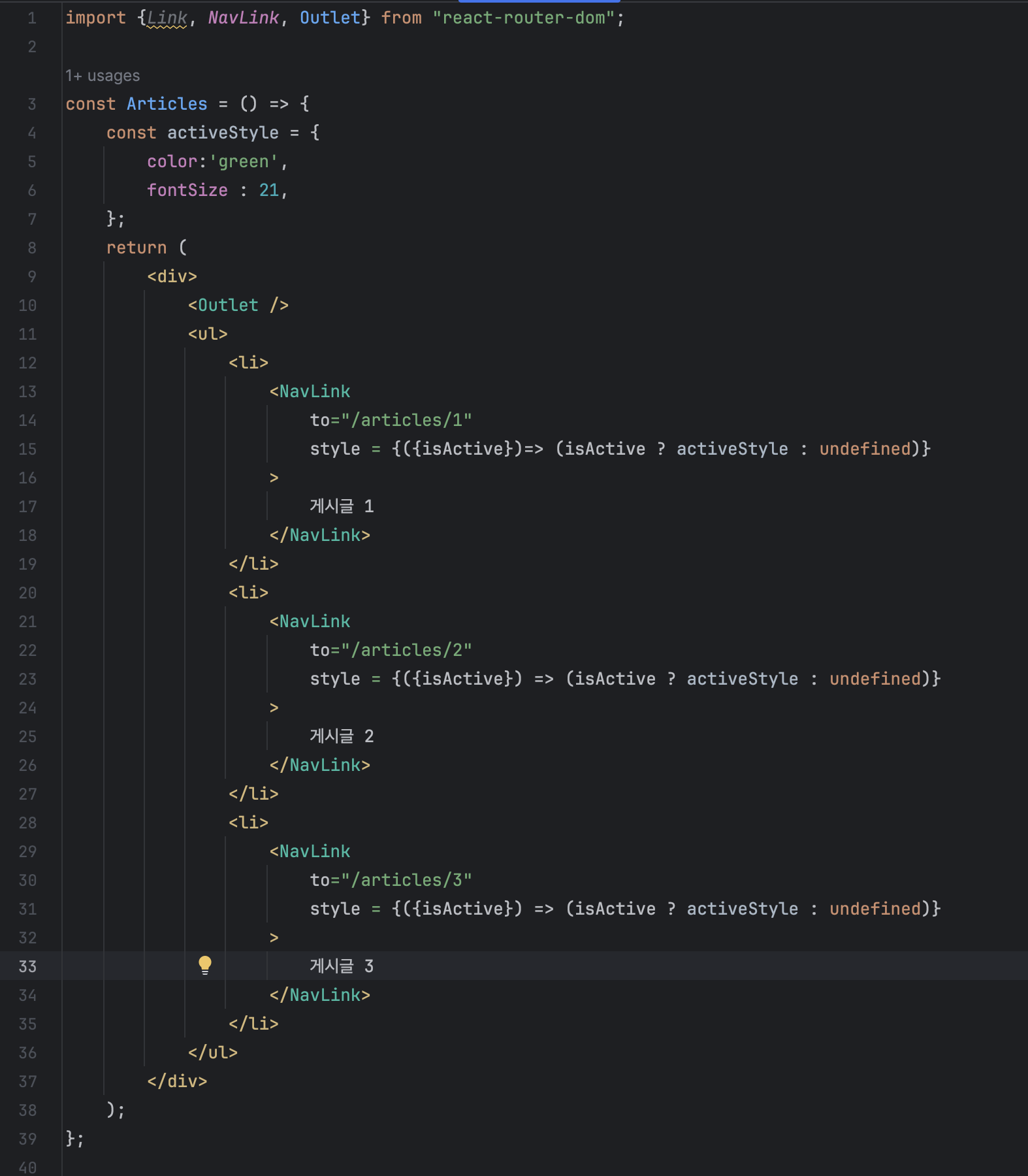Click the 'style' attribute on line 31

tap(335, 909)
